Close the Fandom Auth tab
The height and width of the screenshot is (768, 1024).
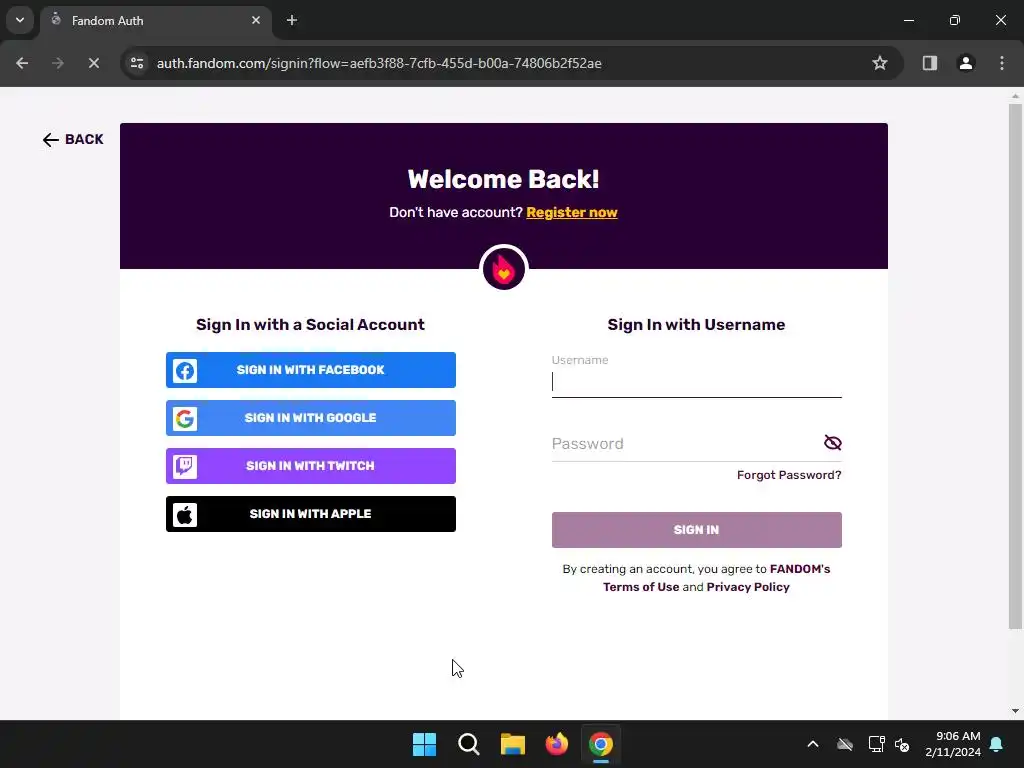[x=256, y=20]
